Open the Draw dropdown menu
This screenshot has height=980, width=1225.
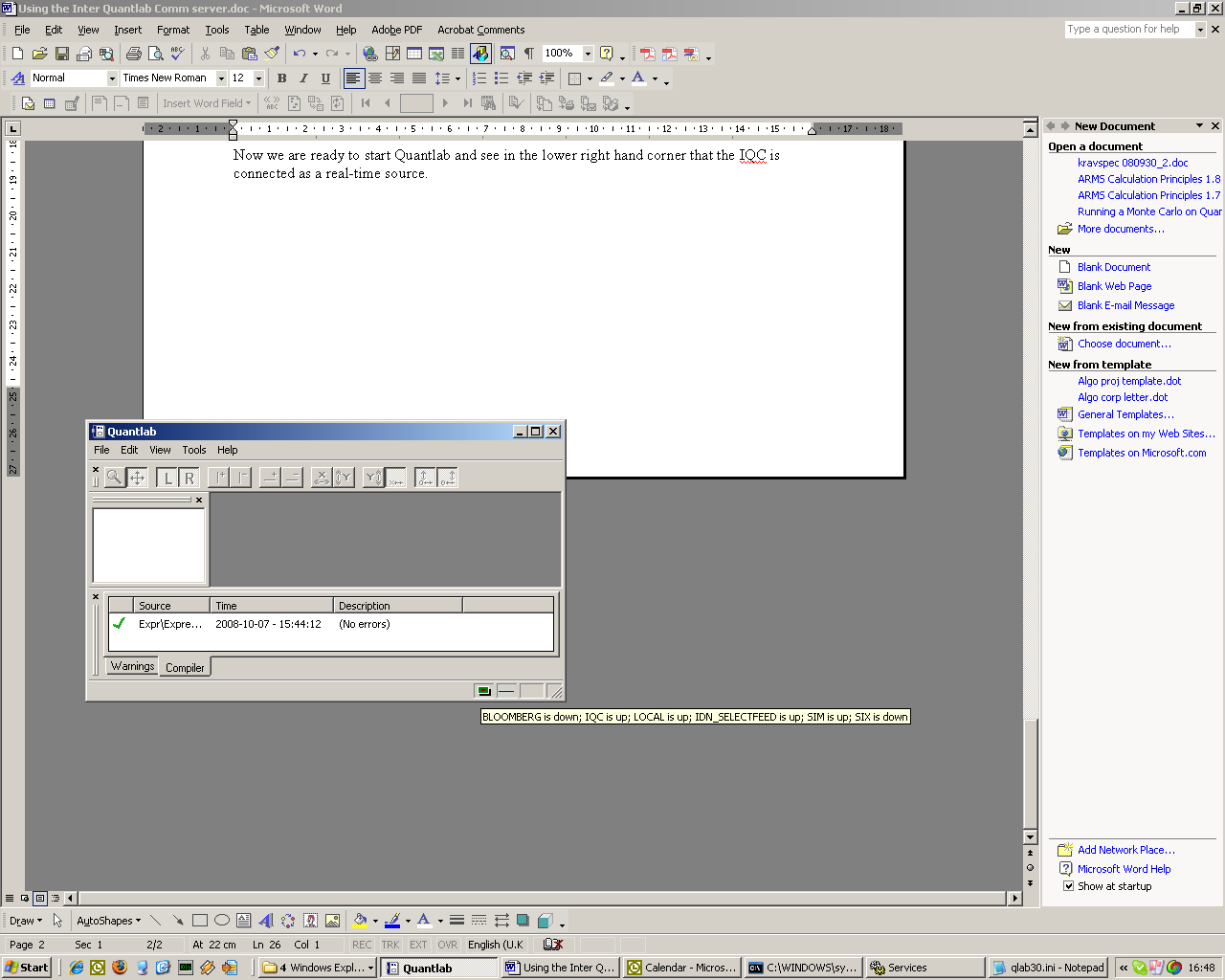(x=26, y=921)
